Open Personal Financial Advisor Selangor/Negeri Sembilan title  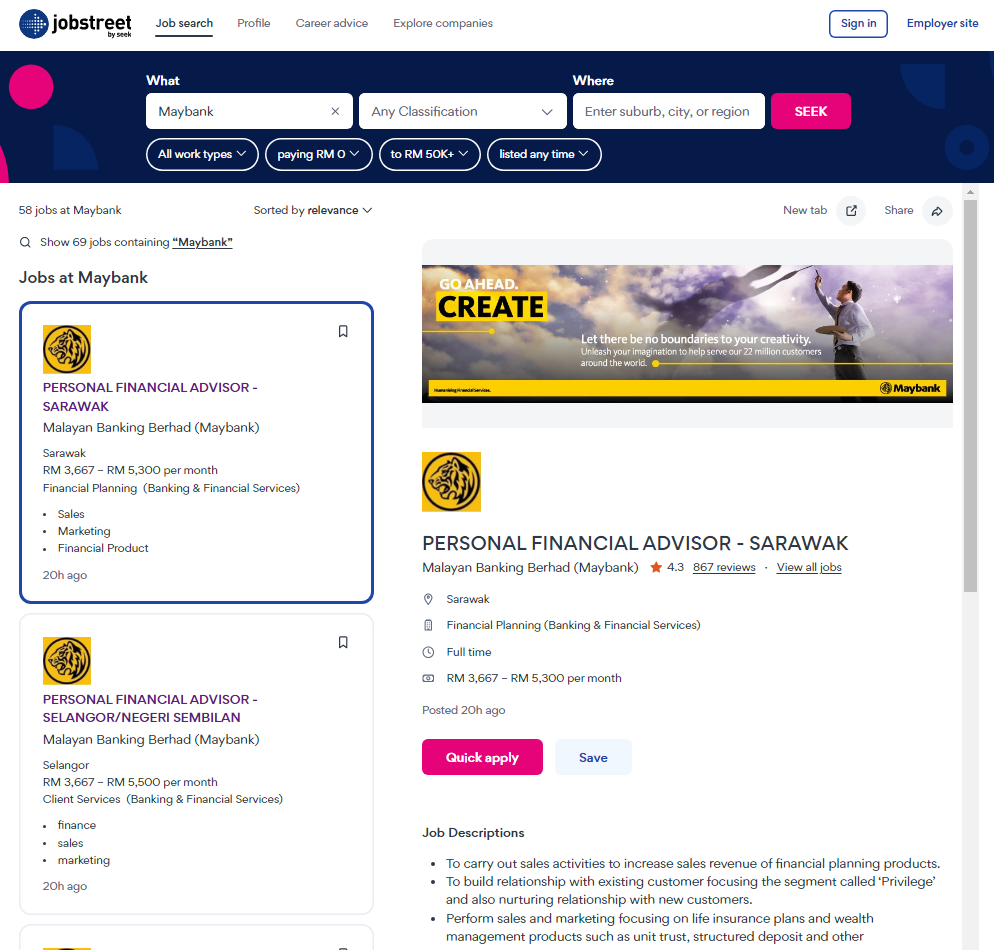pyautogui.click(x=150, y=709)
